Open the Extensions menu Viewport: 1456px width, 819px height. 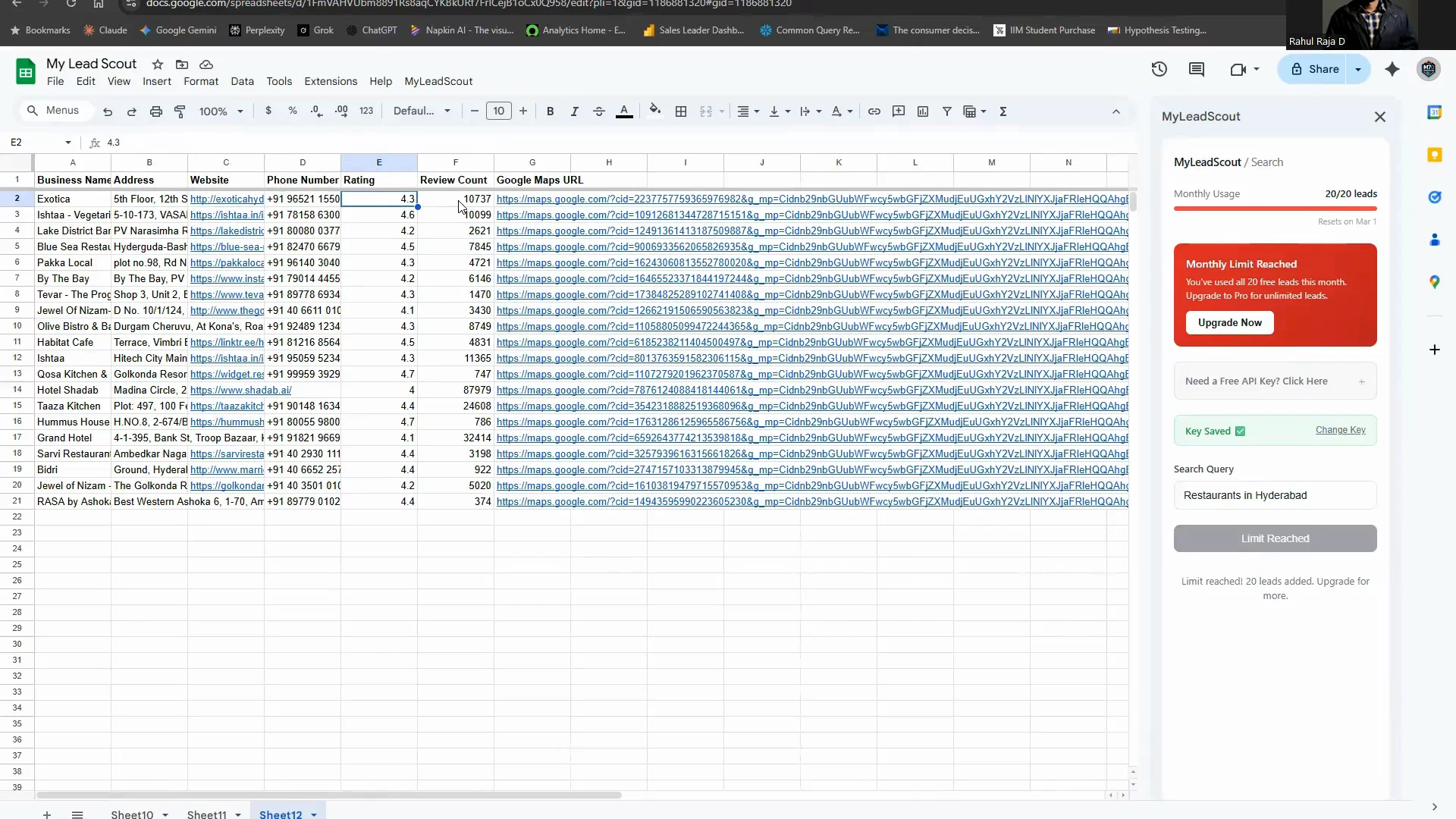click(x=331, y=81)
